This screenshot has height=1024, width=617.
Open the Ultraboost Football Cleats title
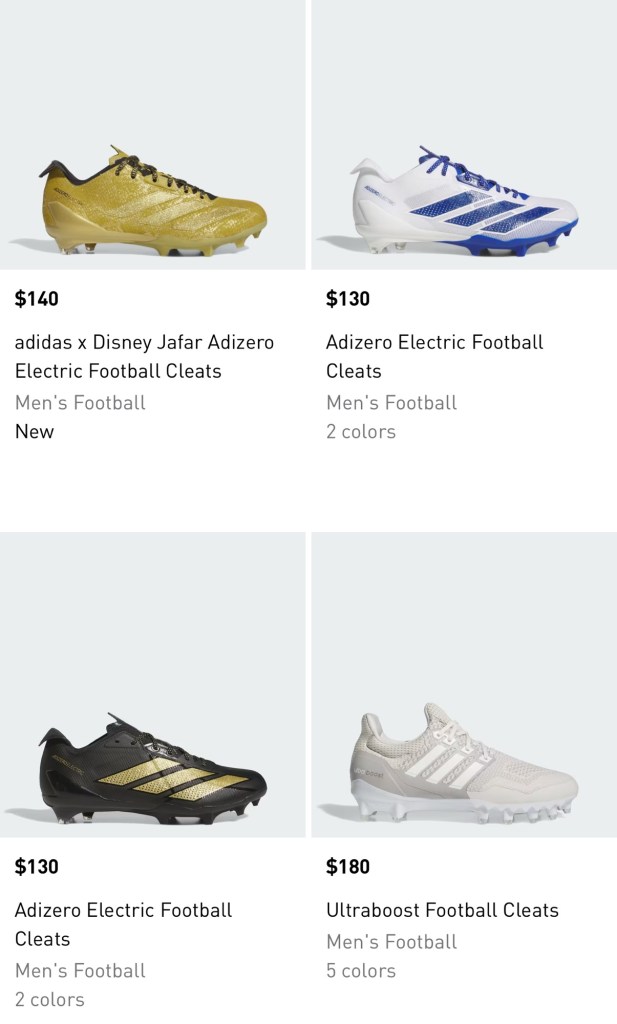(442, 910)
